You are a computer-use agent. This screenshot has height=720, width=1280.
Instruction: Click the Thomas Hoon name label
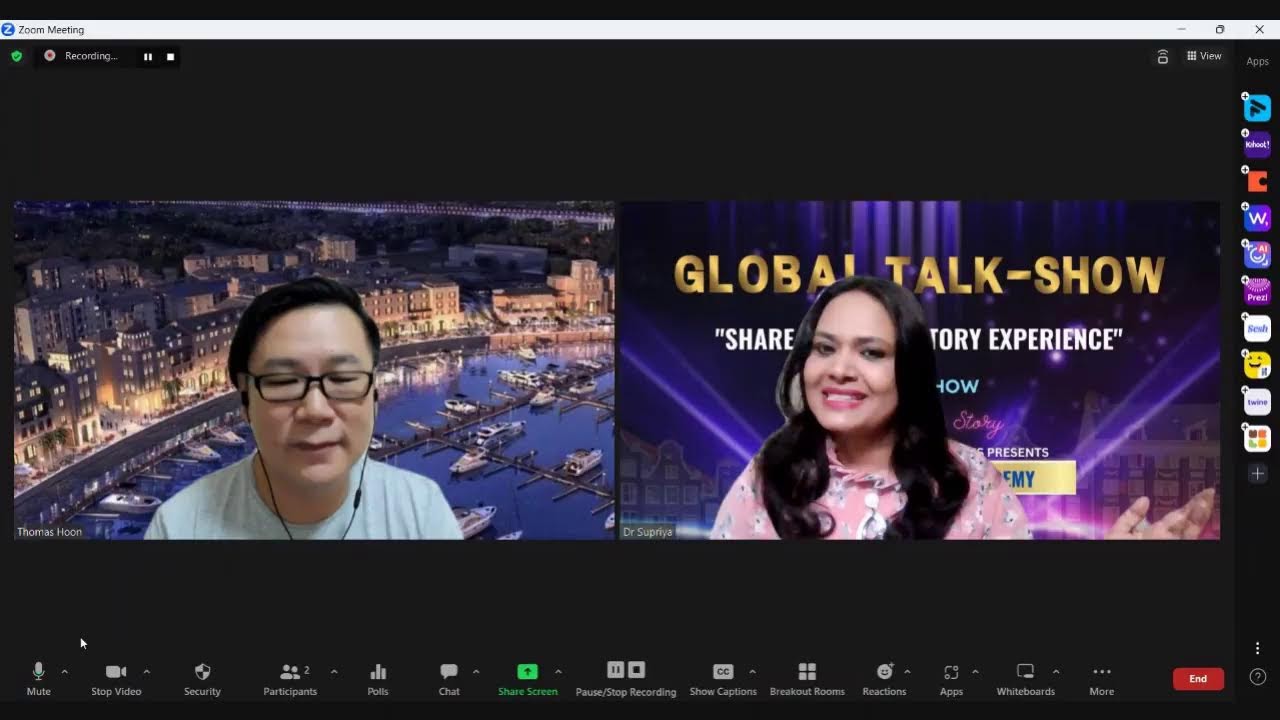click(x=50, y=532)
